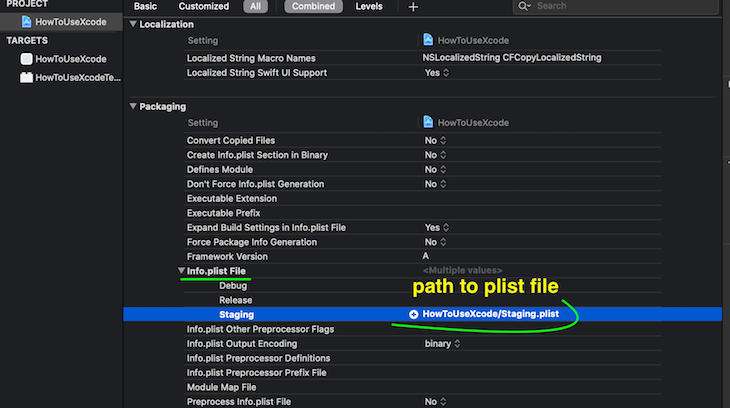This screenshot has height=408, width=730.
Task: Select the All settings filter
Action: click(256, 7)
